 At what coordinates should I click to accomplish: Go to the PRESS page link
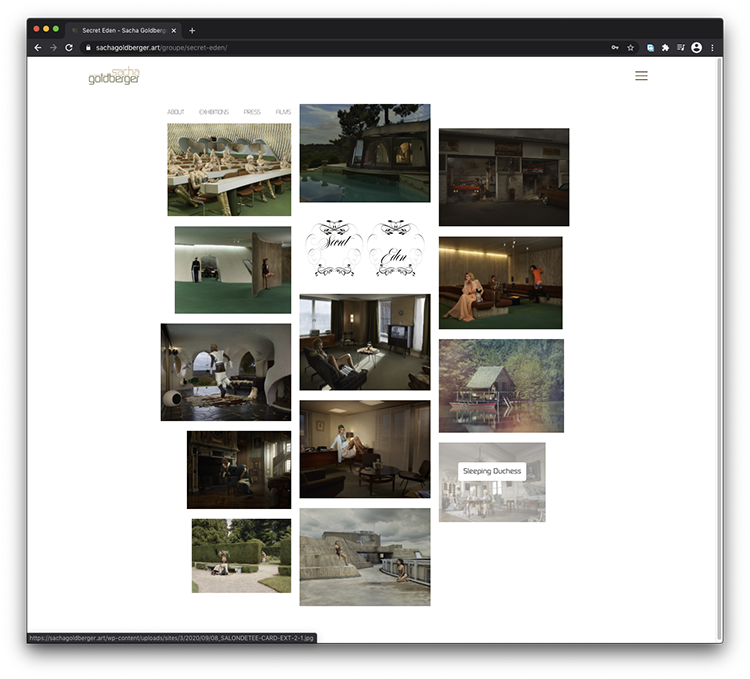pos(252,112)
